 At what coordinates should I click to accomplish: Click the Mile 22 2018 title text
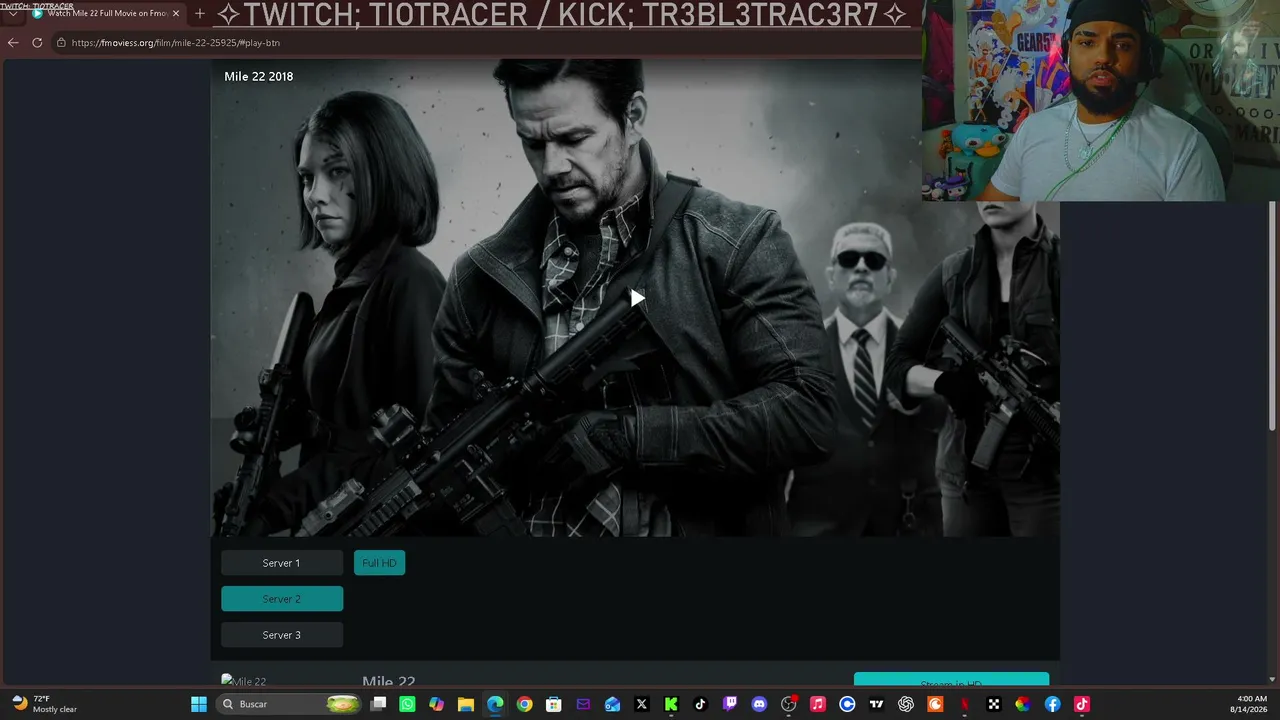pos(258,77)
